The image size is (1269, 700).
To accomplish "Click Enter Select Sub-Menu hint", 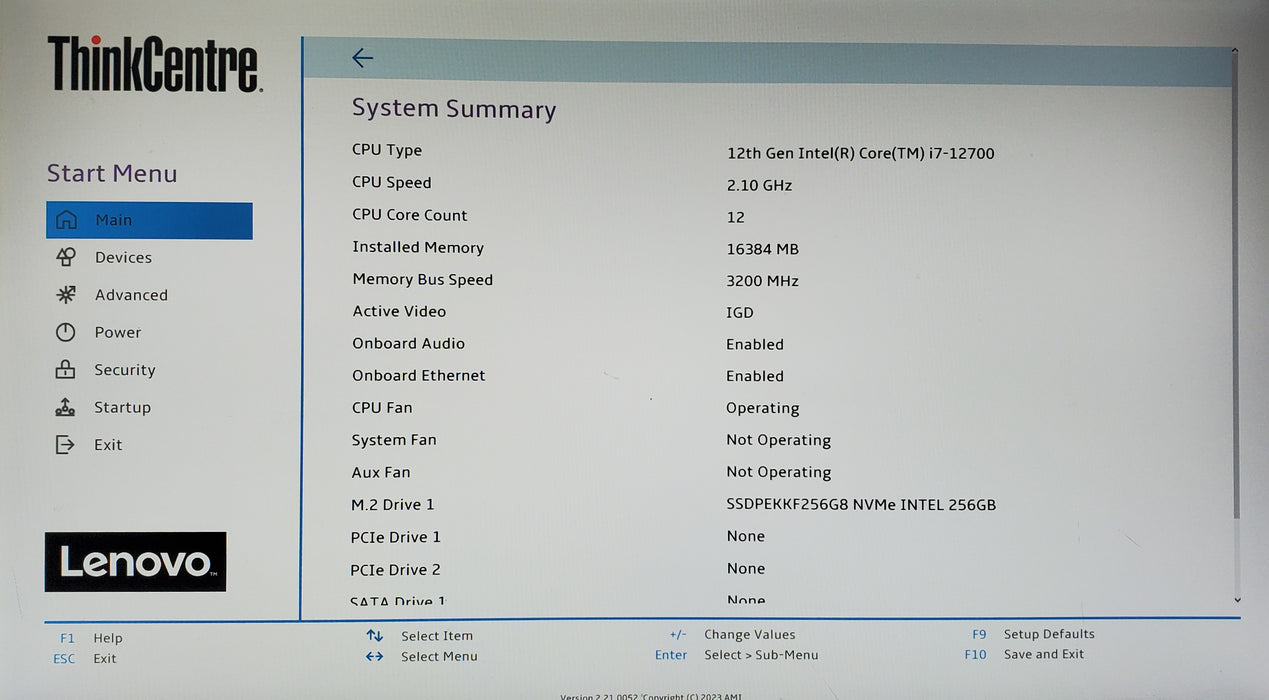I will [x=737, y=655].
